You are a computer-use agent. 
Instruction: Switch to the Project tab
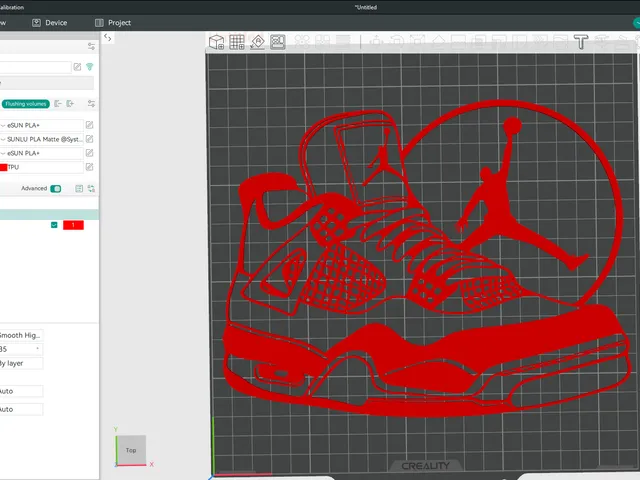[x=113, y=23]
